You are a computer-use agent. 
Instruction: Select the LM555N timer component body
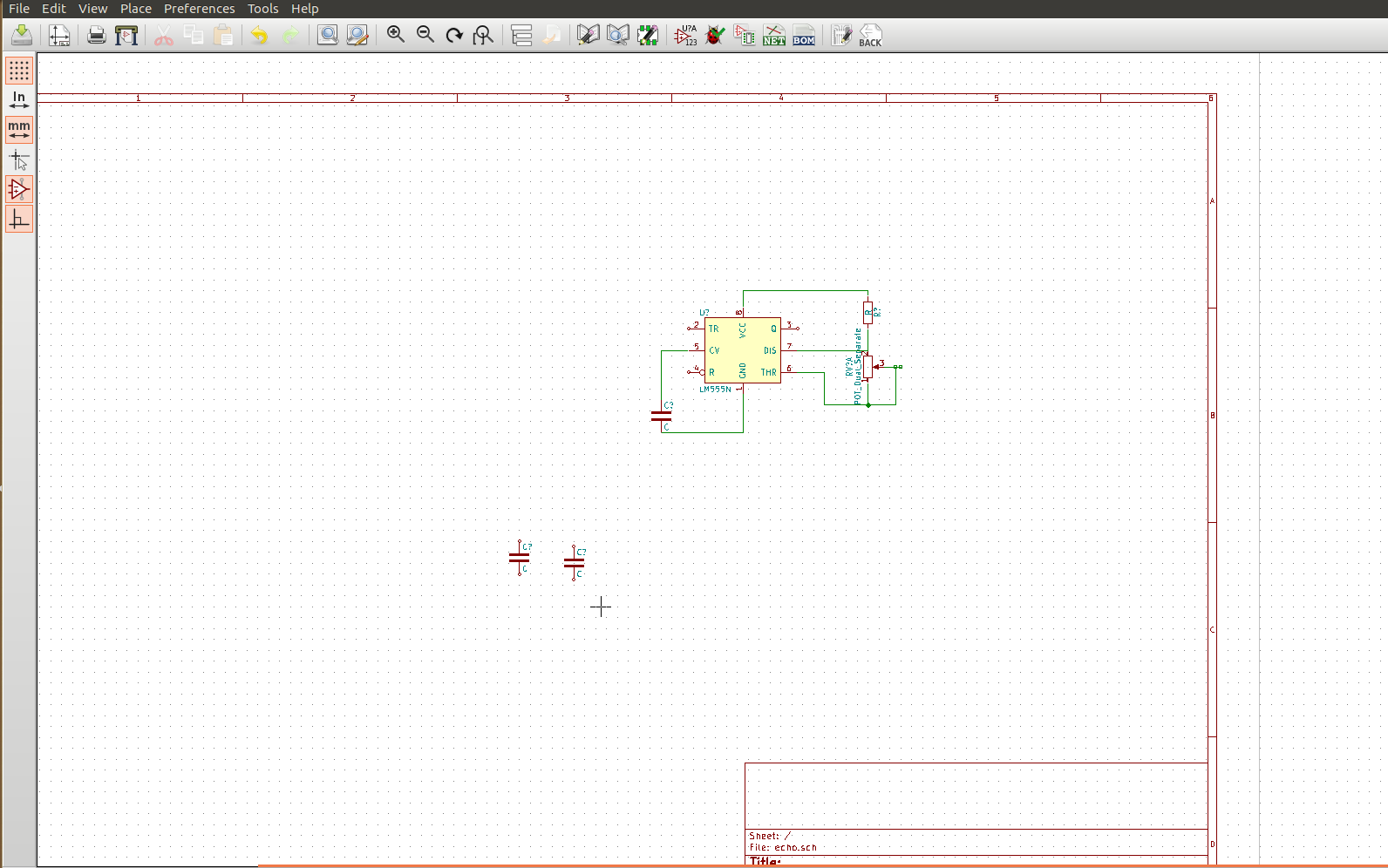(x=743, y=350)
